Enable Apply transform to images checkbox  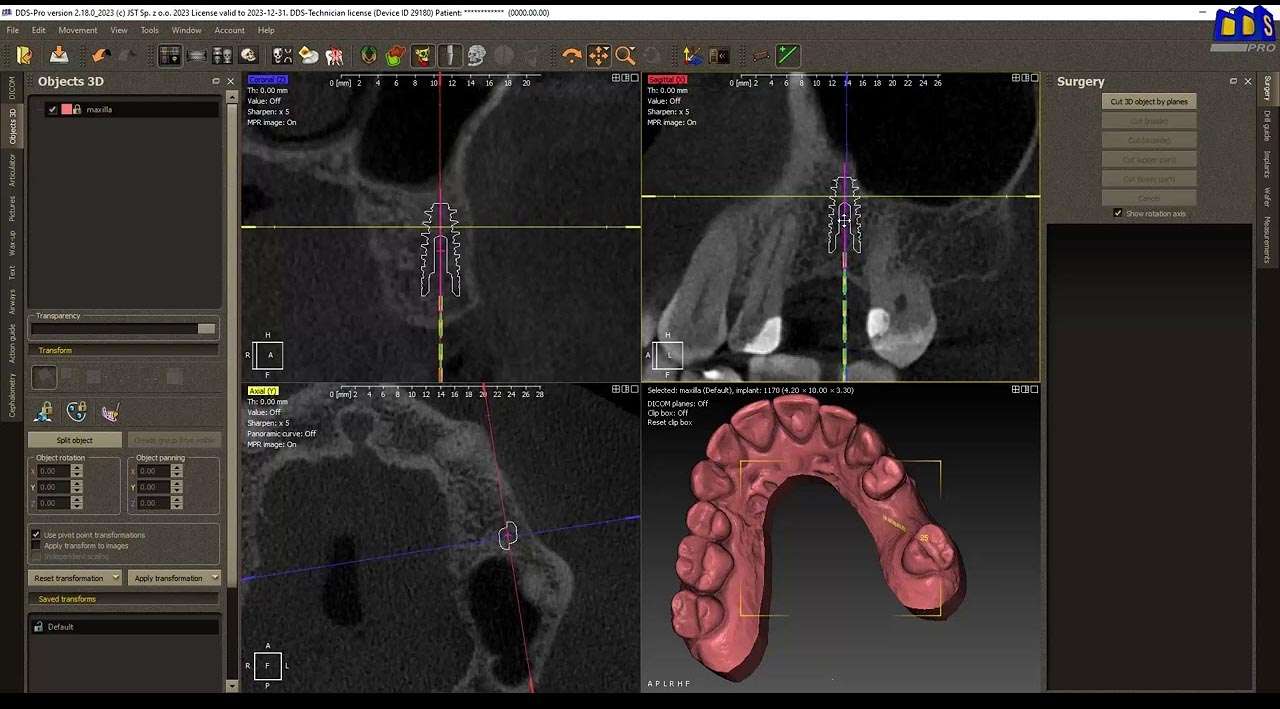click(x=36, y=546)
